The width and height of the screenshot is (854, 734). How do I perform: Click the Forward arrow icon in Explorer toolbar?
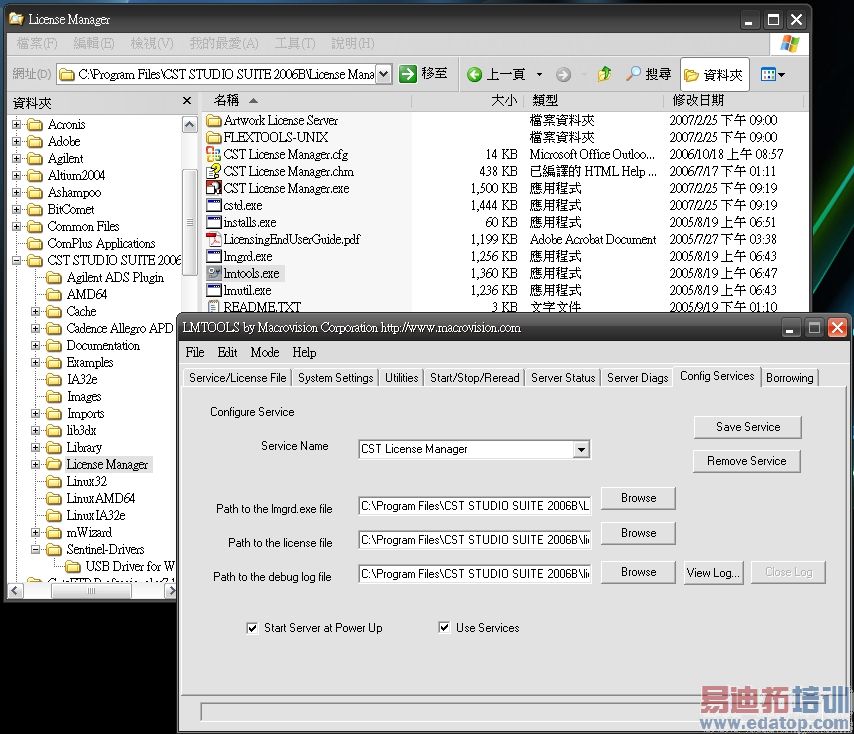563,74
